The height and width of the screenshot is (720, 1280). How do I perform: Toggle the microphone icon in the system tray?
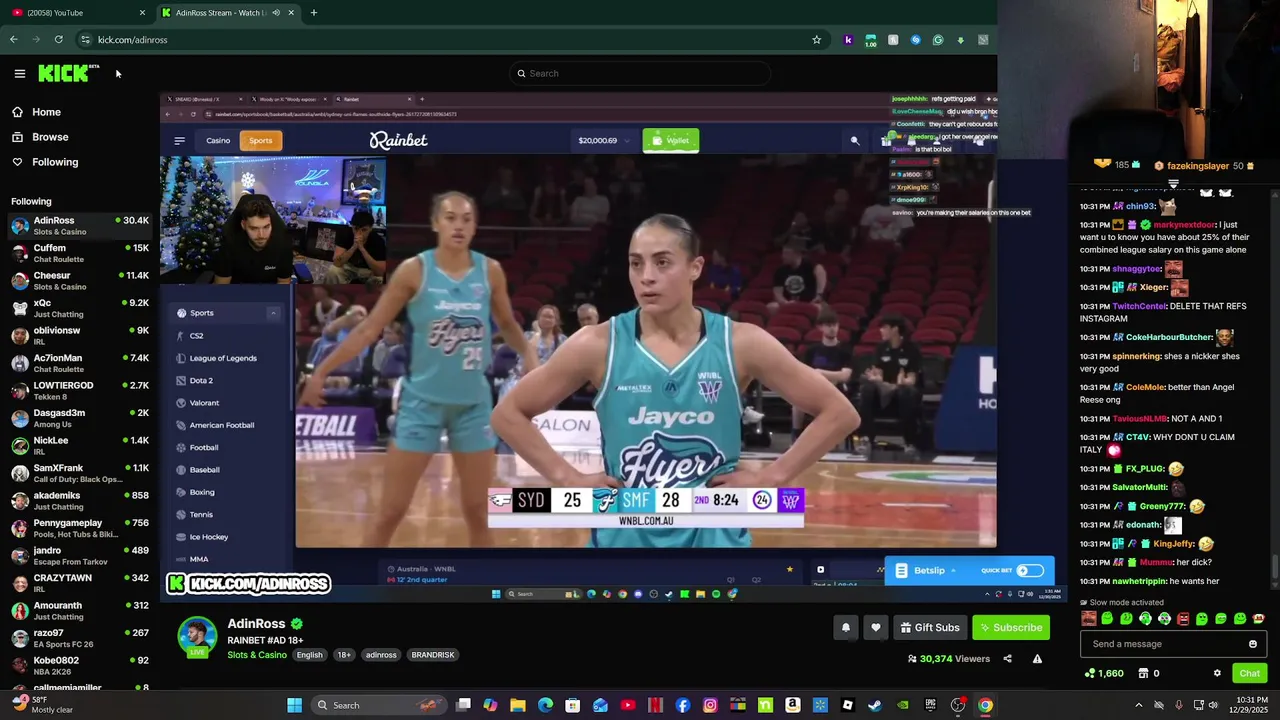pyautogui.click(x=1179, y=705)
